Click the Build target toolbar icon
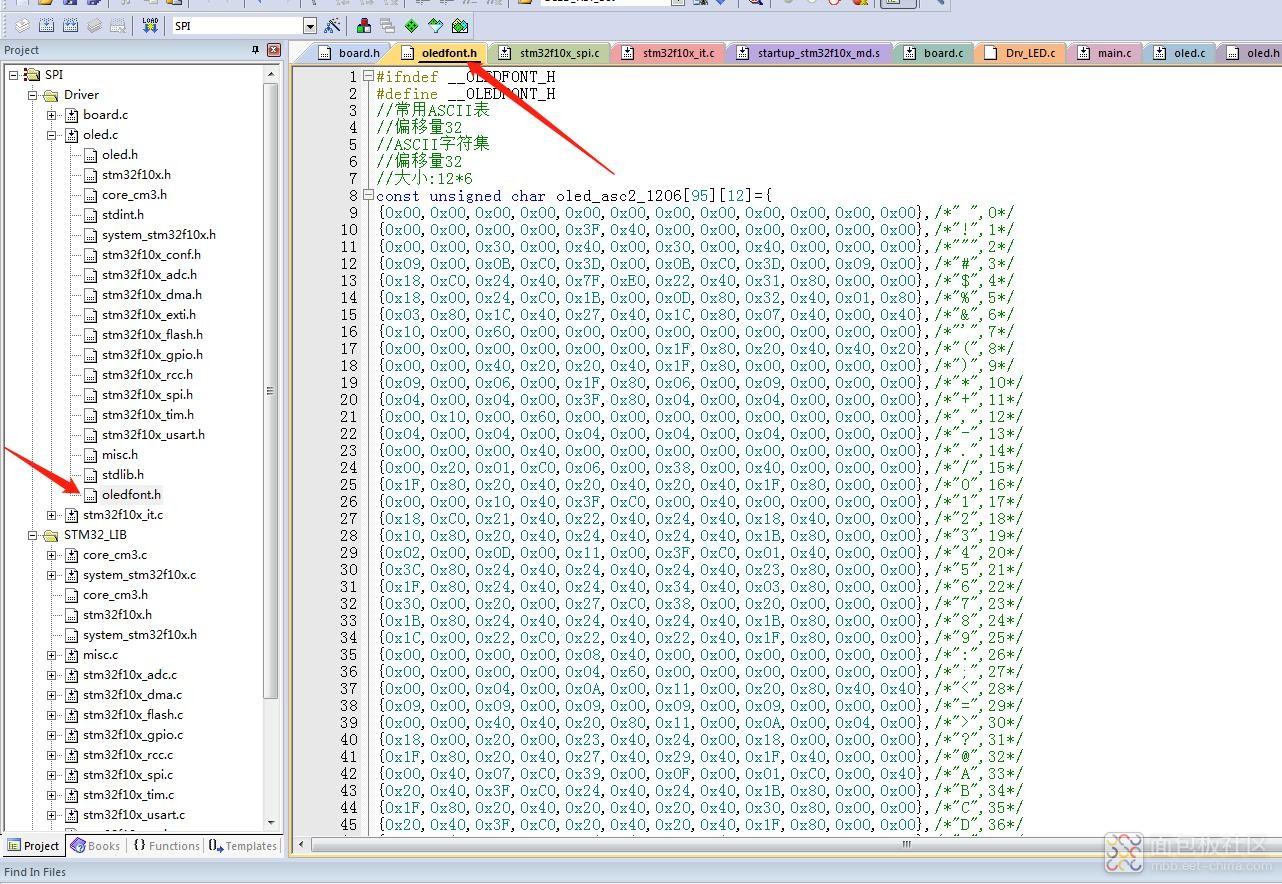Viewport: 1282px width, 884px height. coord(46,25)
